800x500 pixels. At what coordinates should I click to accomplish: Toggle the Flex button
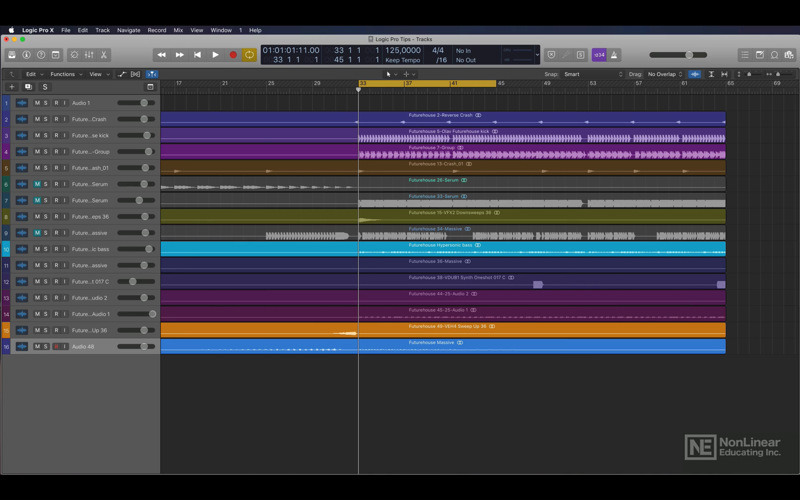[136, 74]
